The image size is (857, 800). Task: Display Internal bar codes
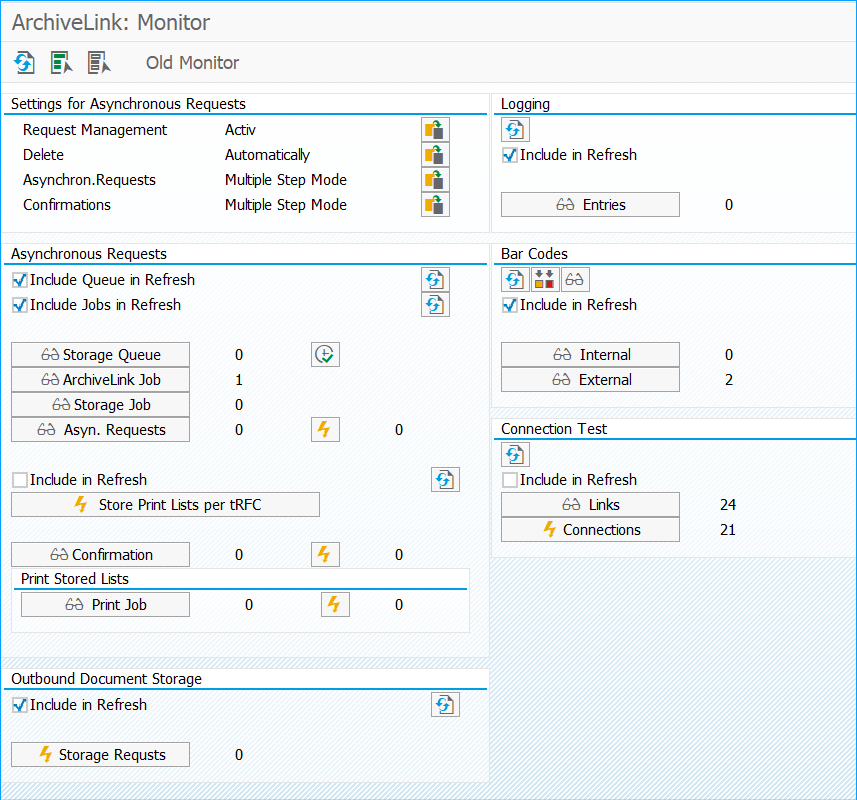(x=590, y=355)
